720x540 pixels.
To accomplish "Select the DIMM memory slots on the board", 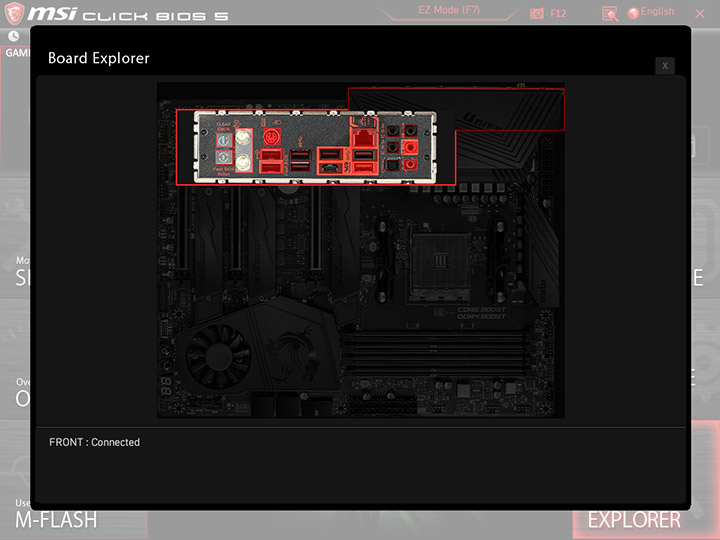I will pos(434,354).
